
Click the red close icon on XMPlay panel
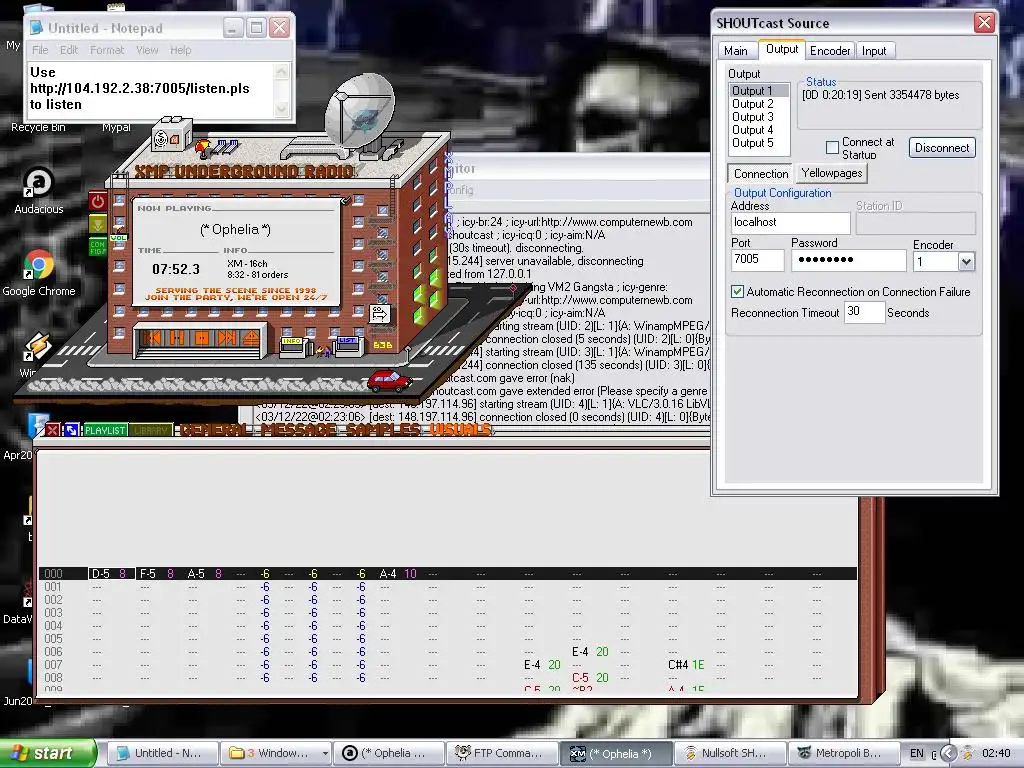[53, 430]
